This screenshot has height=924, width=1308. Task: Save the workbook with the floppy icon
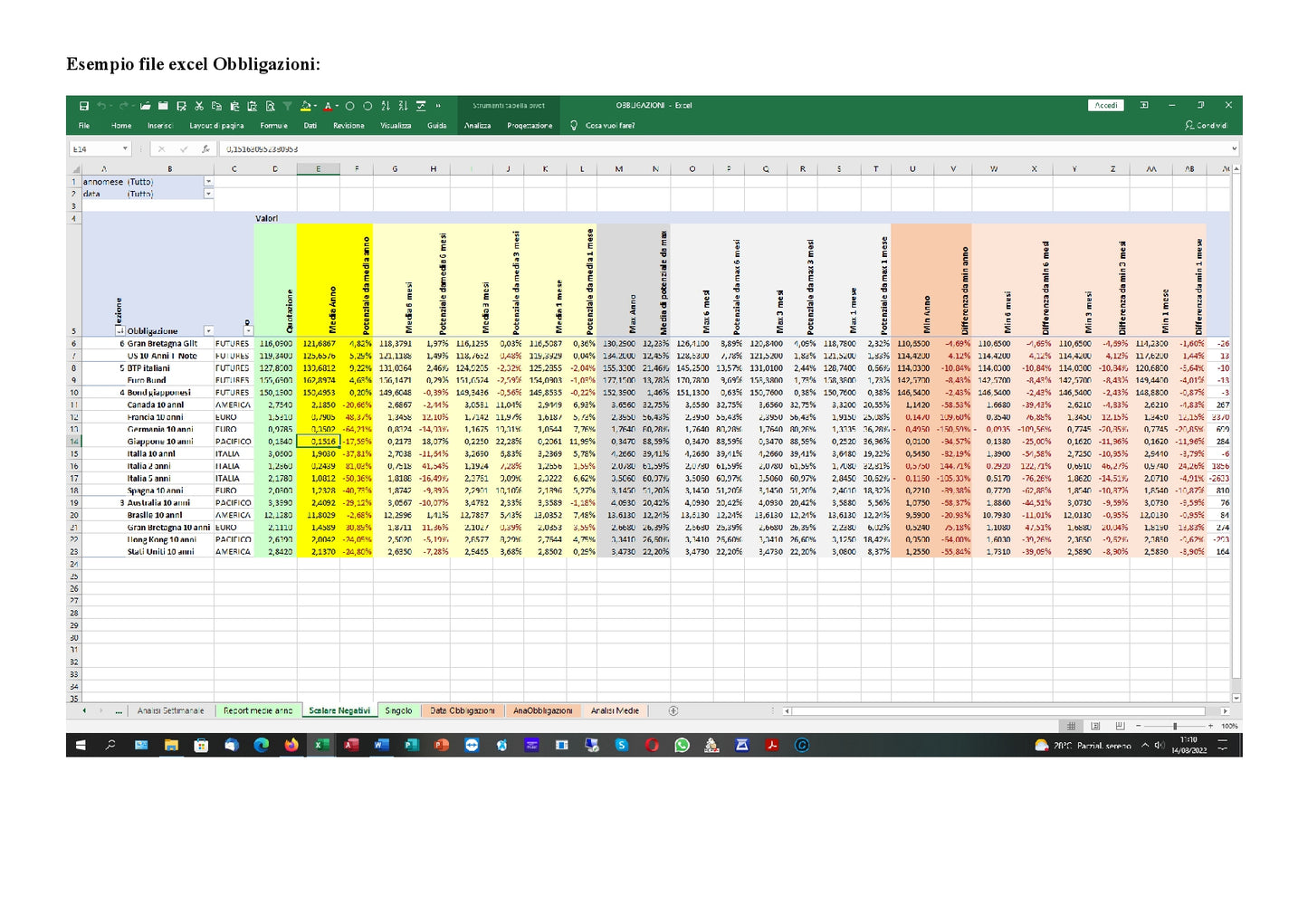coord(84,106)
